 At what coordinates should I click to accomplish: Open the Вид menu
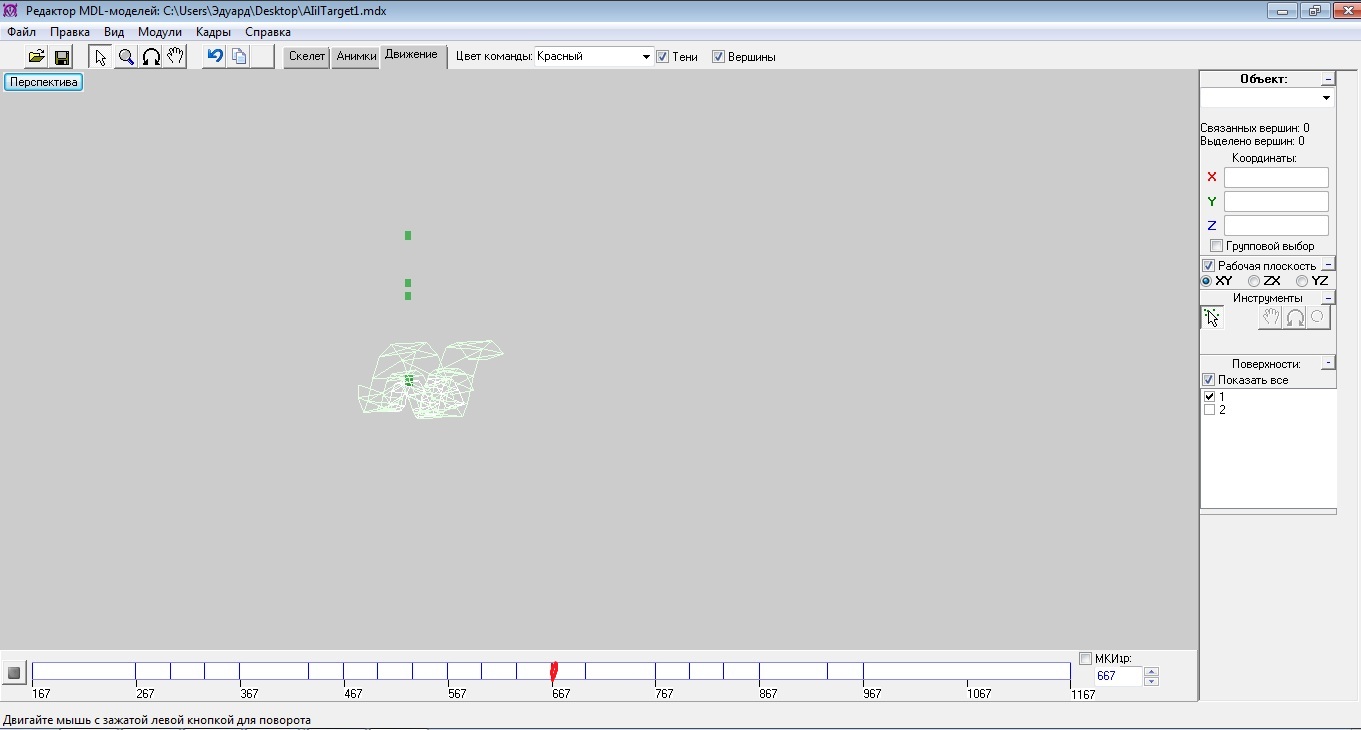tap(114, 32)
